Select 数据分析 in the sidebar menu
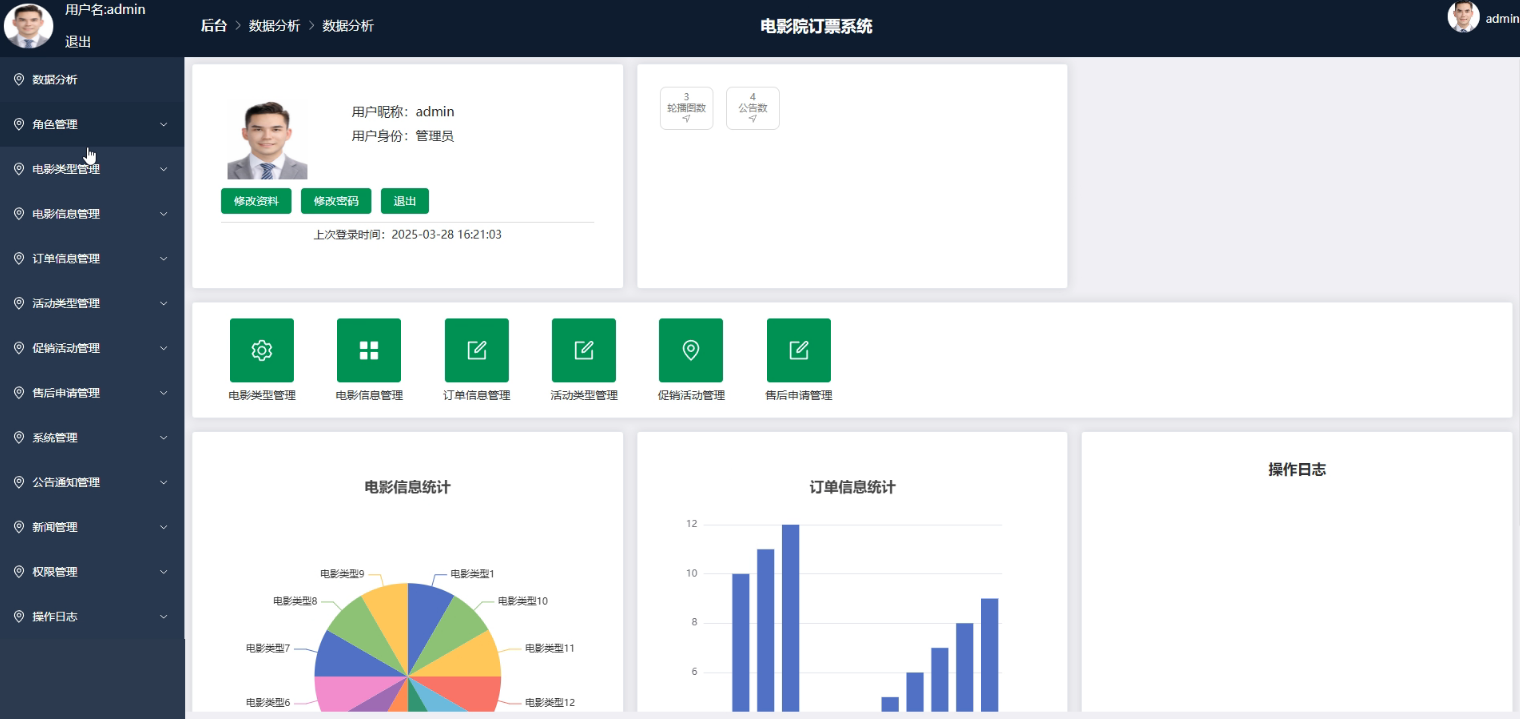 tap(92, 79)
